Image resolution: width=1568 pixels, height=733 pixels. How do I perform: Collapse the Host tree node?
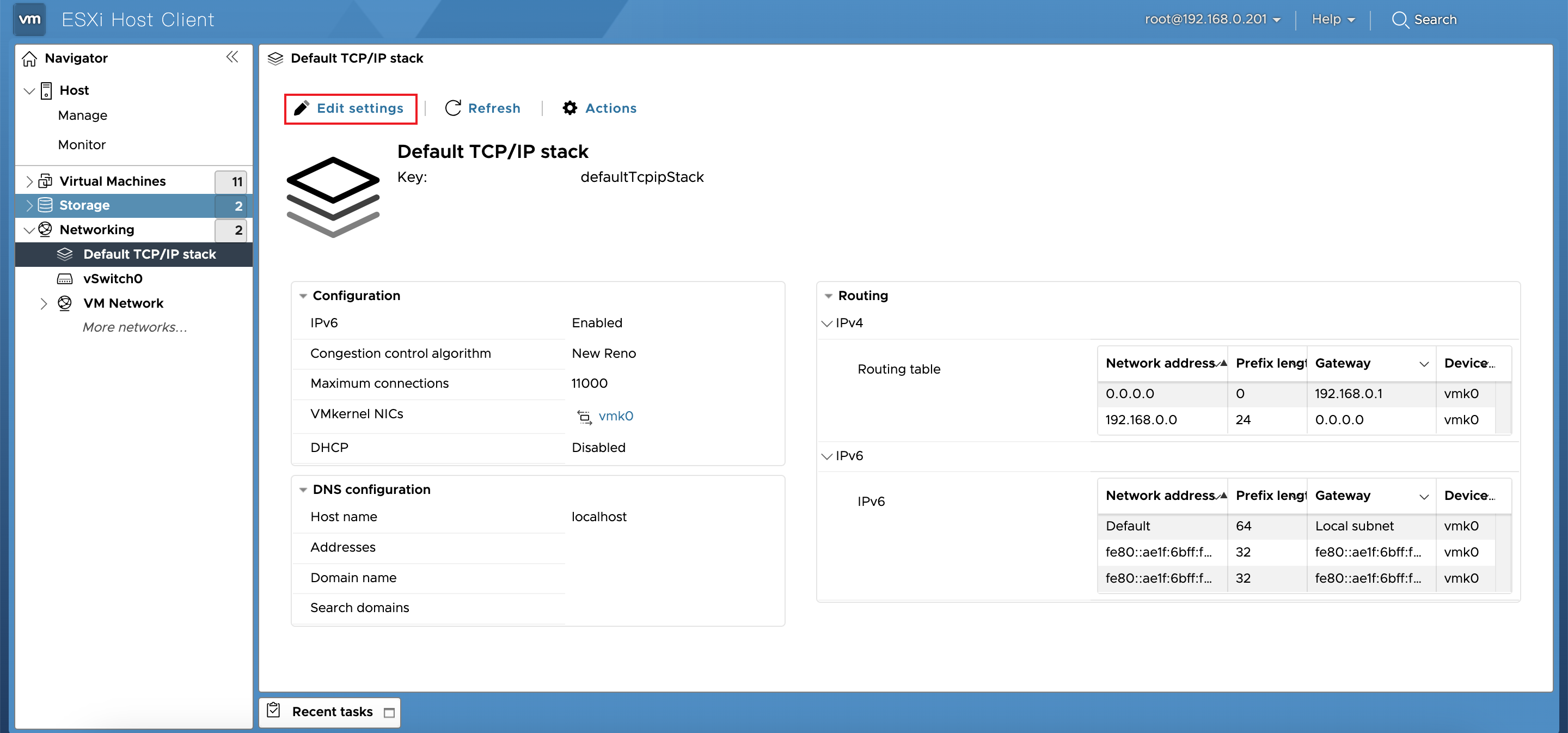[x=29, y=91]
